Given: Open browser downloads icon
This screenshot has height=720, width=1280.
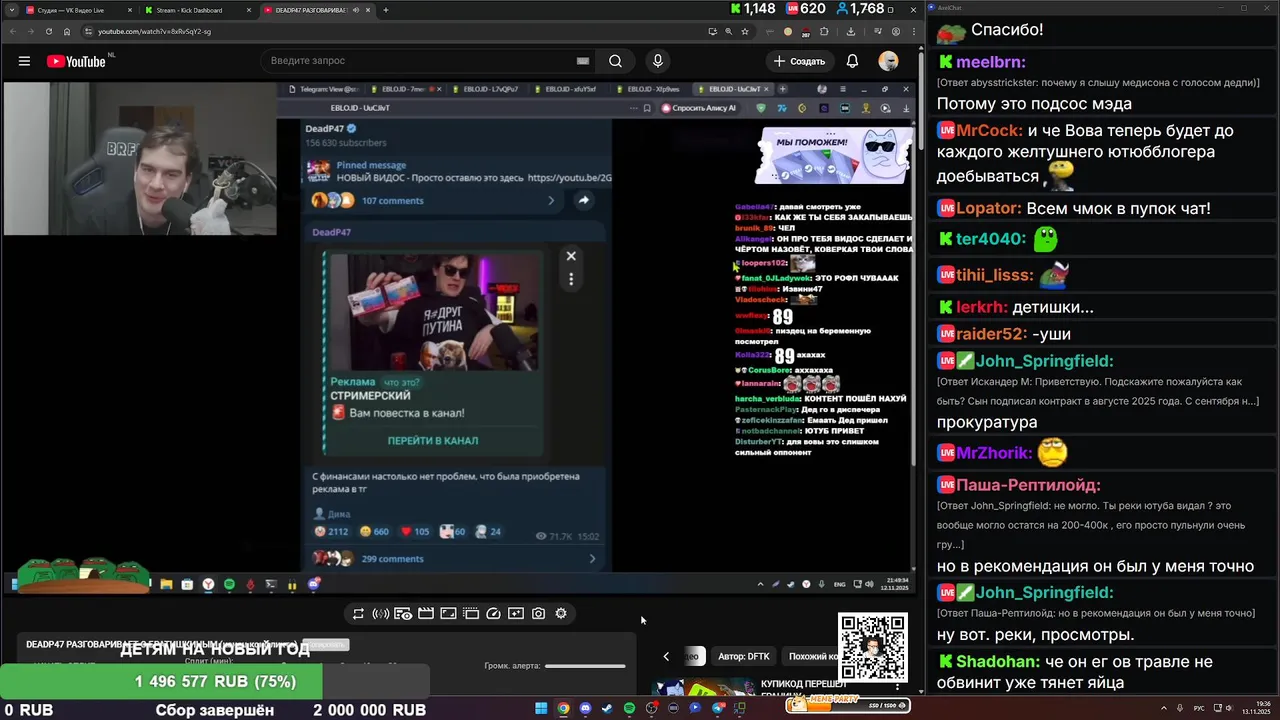Looking at the screenshot, I should tap(851, 31).
